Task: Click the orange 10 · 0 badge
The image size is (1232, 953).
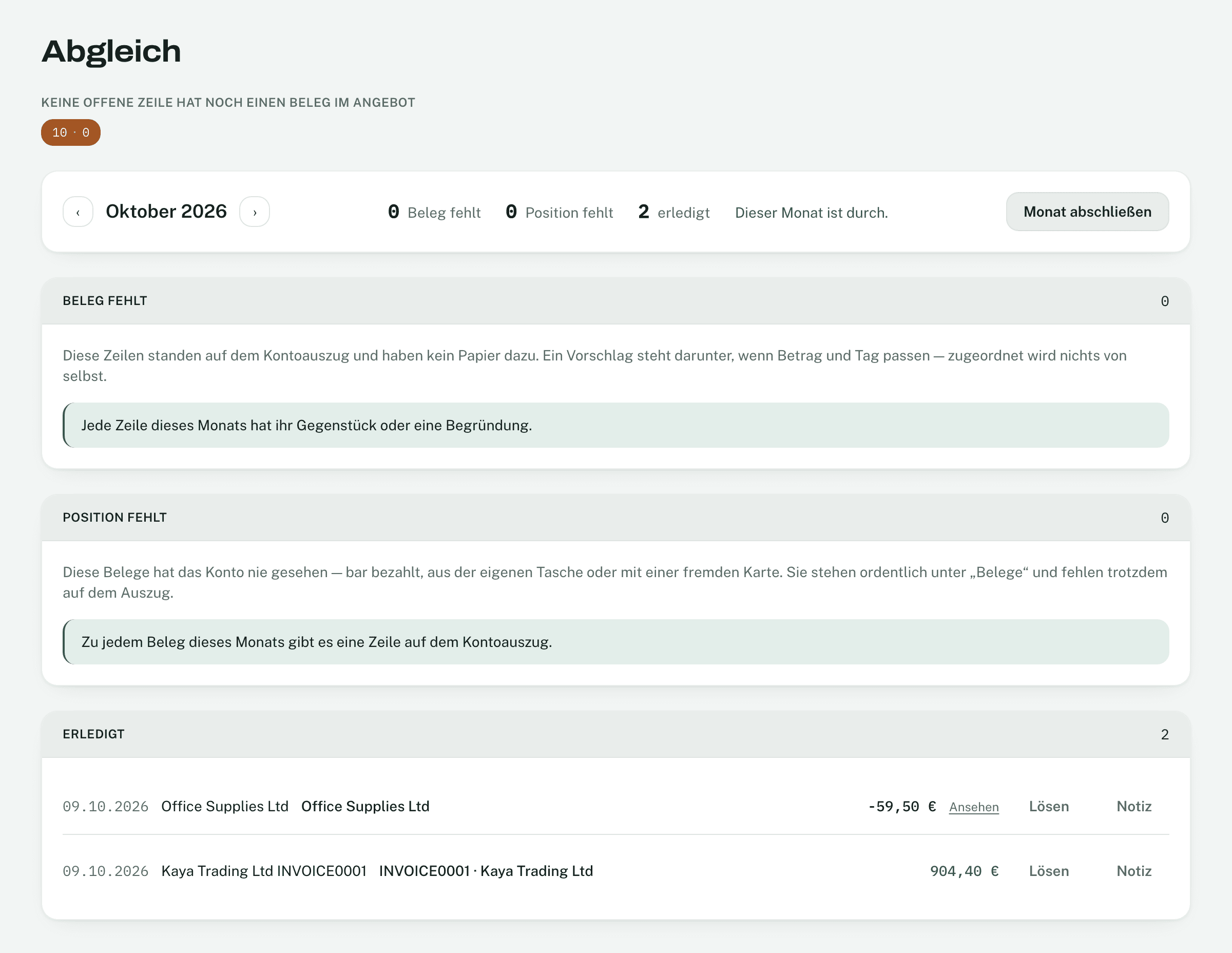Action: click(x=71, y=132)
